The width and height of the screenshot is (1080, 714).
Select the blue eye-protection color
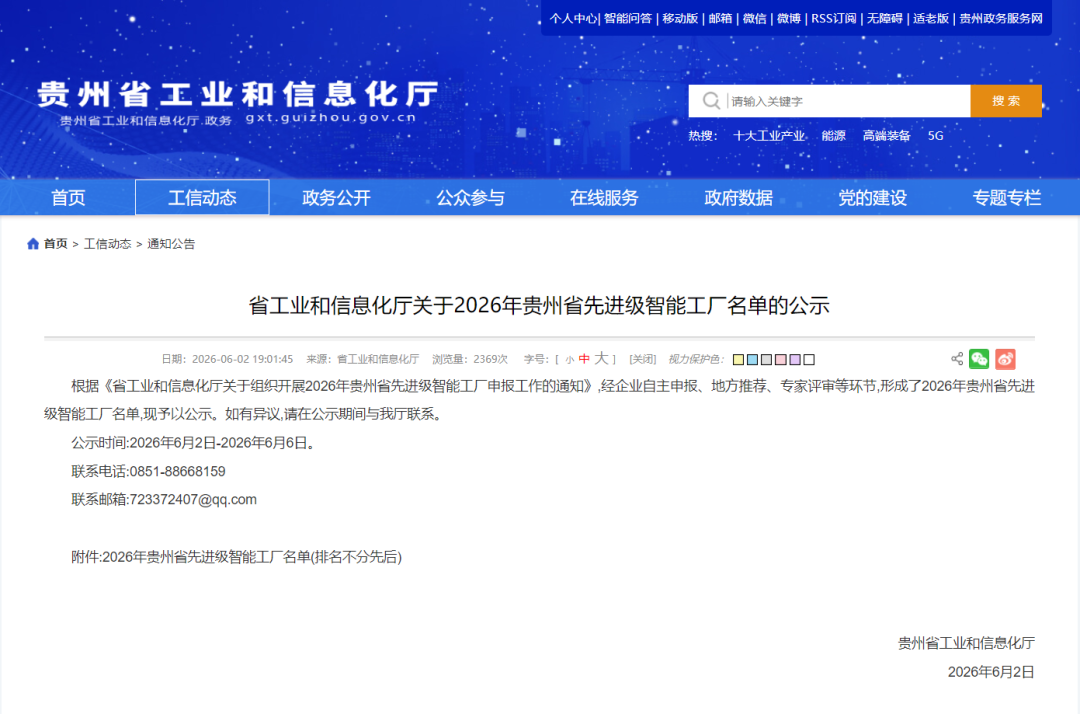[x=752, y=359]
